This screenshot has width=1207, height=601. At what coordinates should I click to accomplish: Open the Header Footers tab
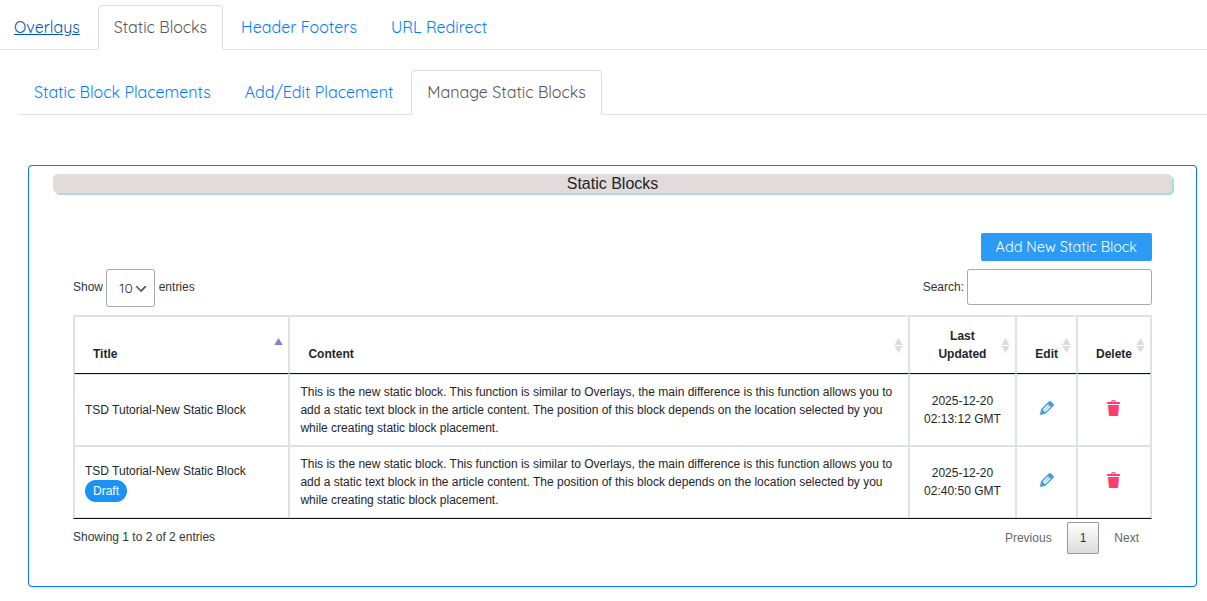[x=299, y=27]
